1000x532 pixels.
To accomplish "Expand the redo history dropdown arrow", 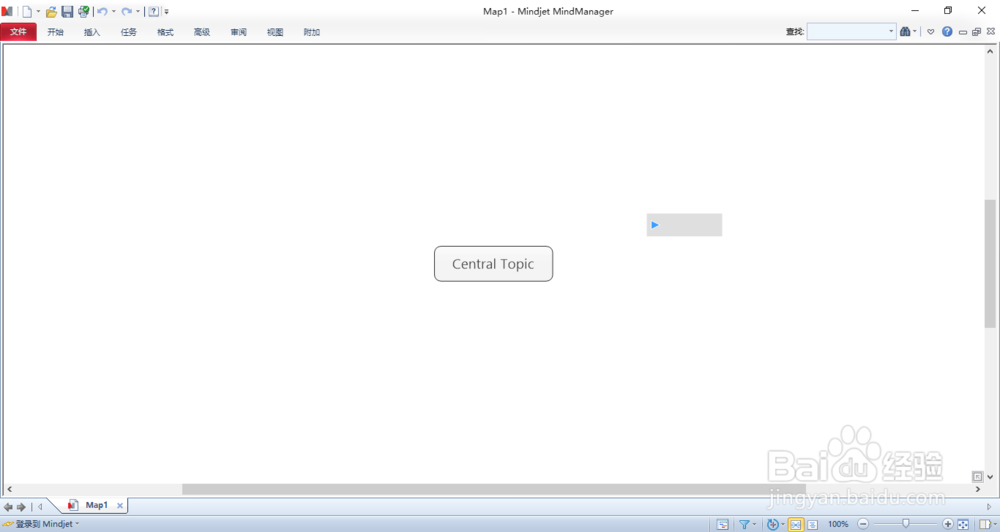I will pyautogui.click(x=138, y=11).
